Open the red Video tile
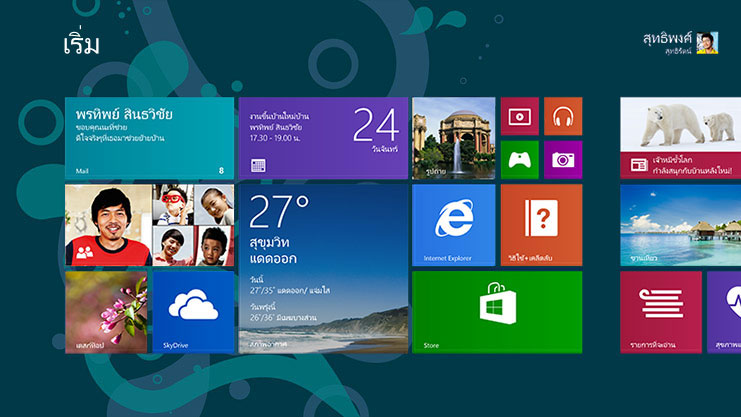741x417 pixels. tap(519, 116)
